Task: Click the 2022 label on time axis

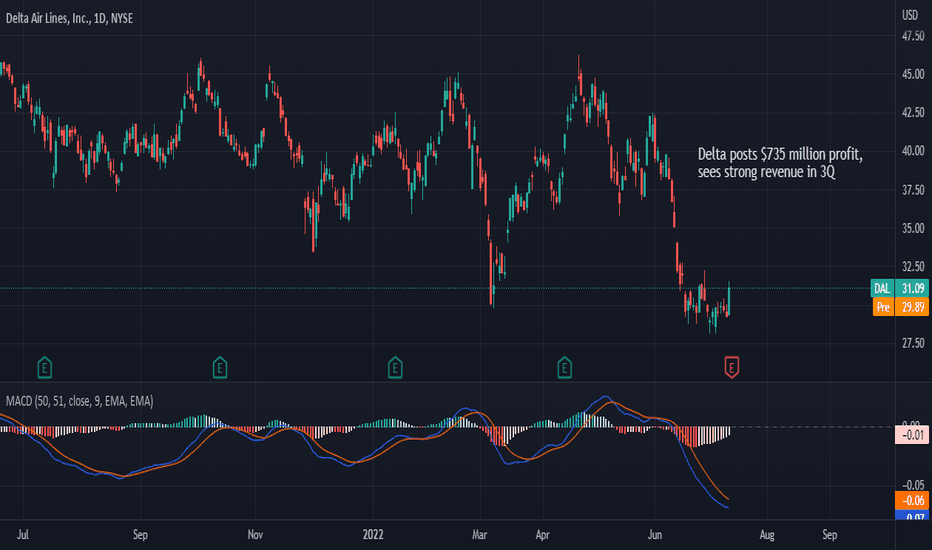Action: click(373, 535)
